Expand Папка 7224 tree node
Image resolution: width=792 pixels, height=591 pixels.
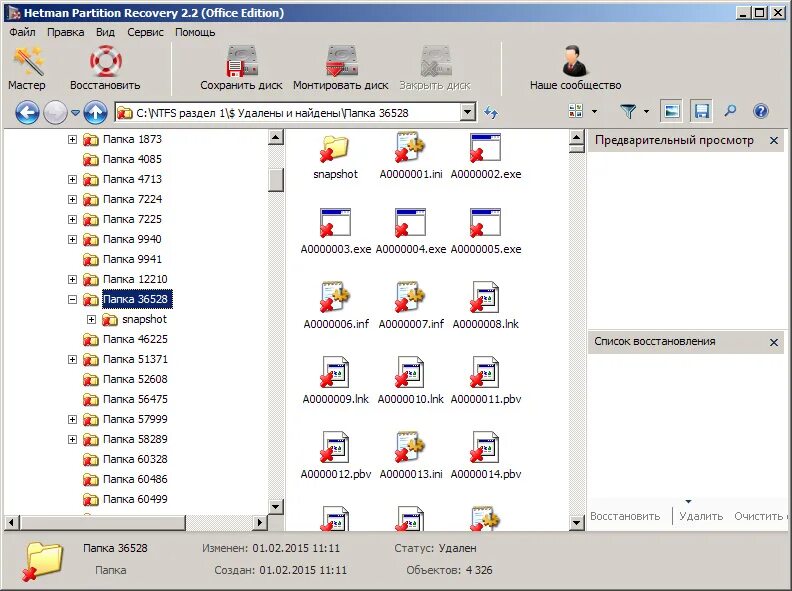tap(72, 200)
